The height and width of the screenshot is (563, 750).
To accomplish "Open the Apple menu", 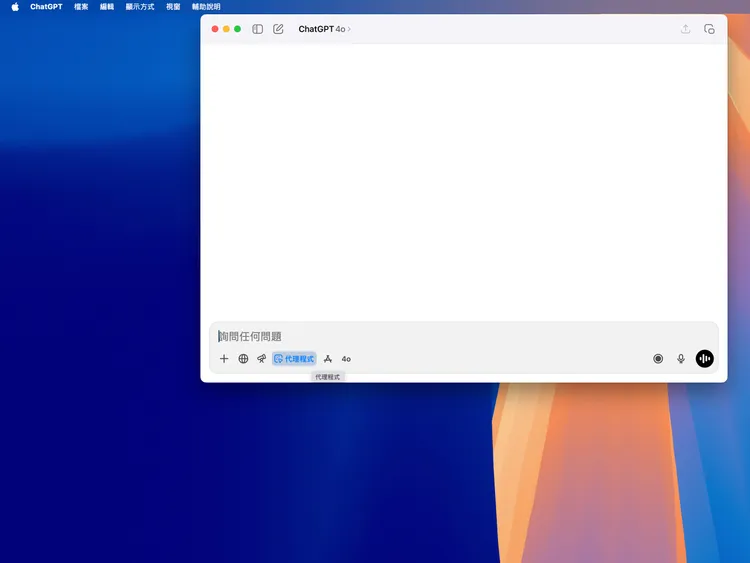I will (15, 7).
